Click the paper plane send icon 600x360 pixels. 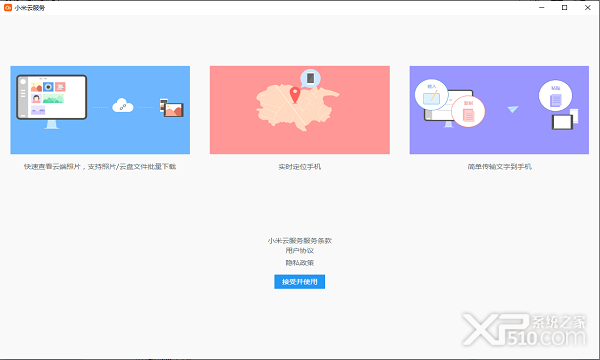(x=513, y=109)
